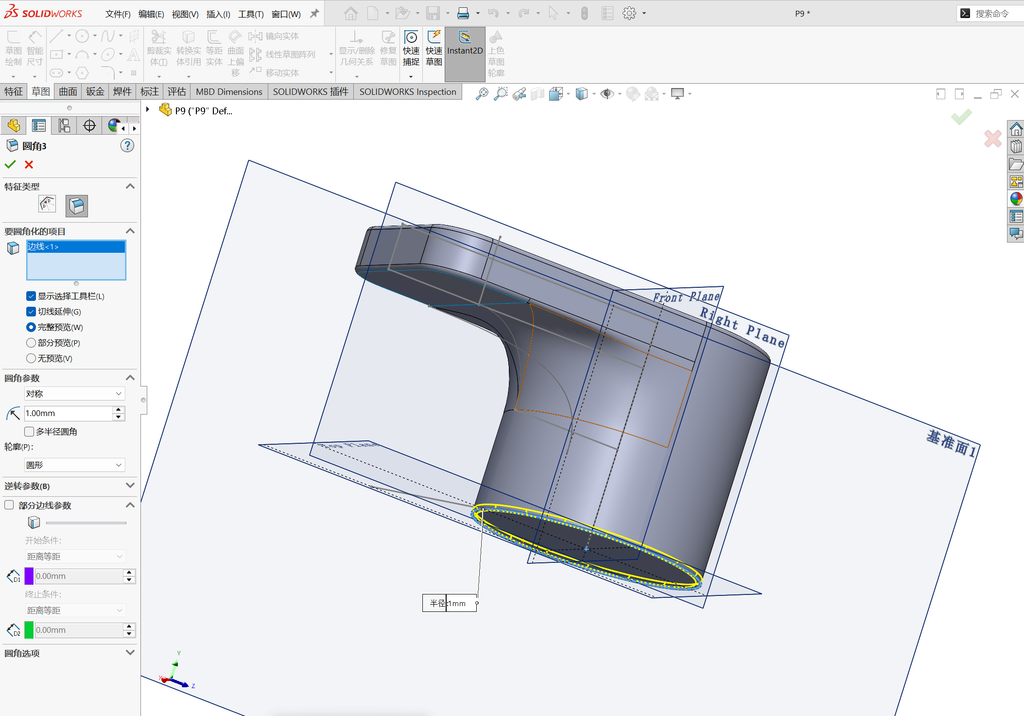Pin the menu bar with the pushpin
Image resolution: width=1024 pixels, height=716 pixels.
(x=314, y=13)
